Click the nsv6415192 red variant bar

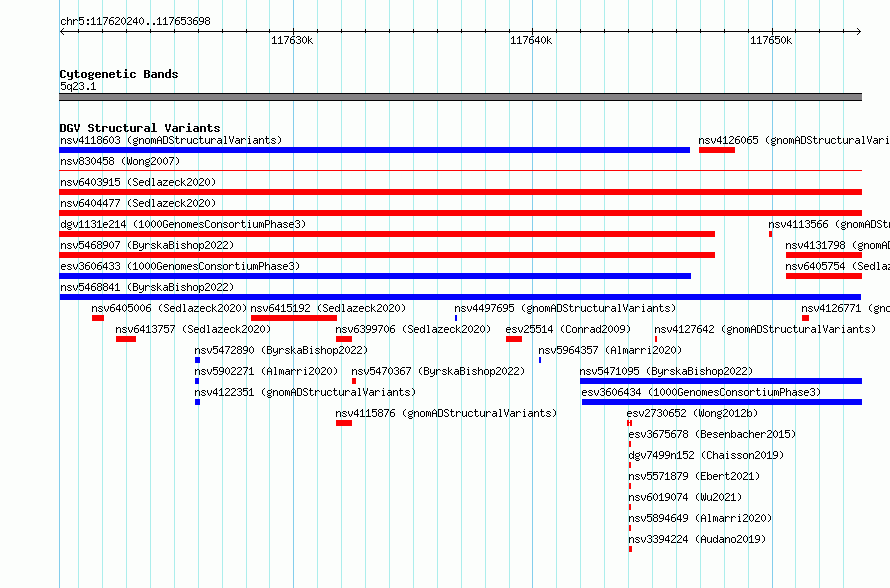(x=294, y=318)
